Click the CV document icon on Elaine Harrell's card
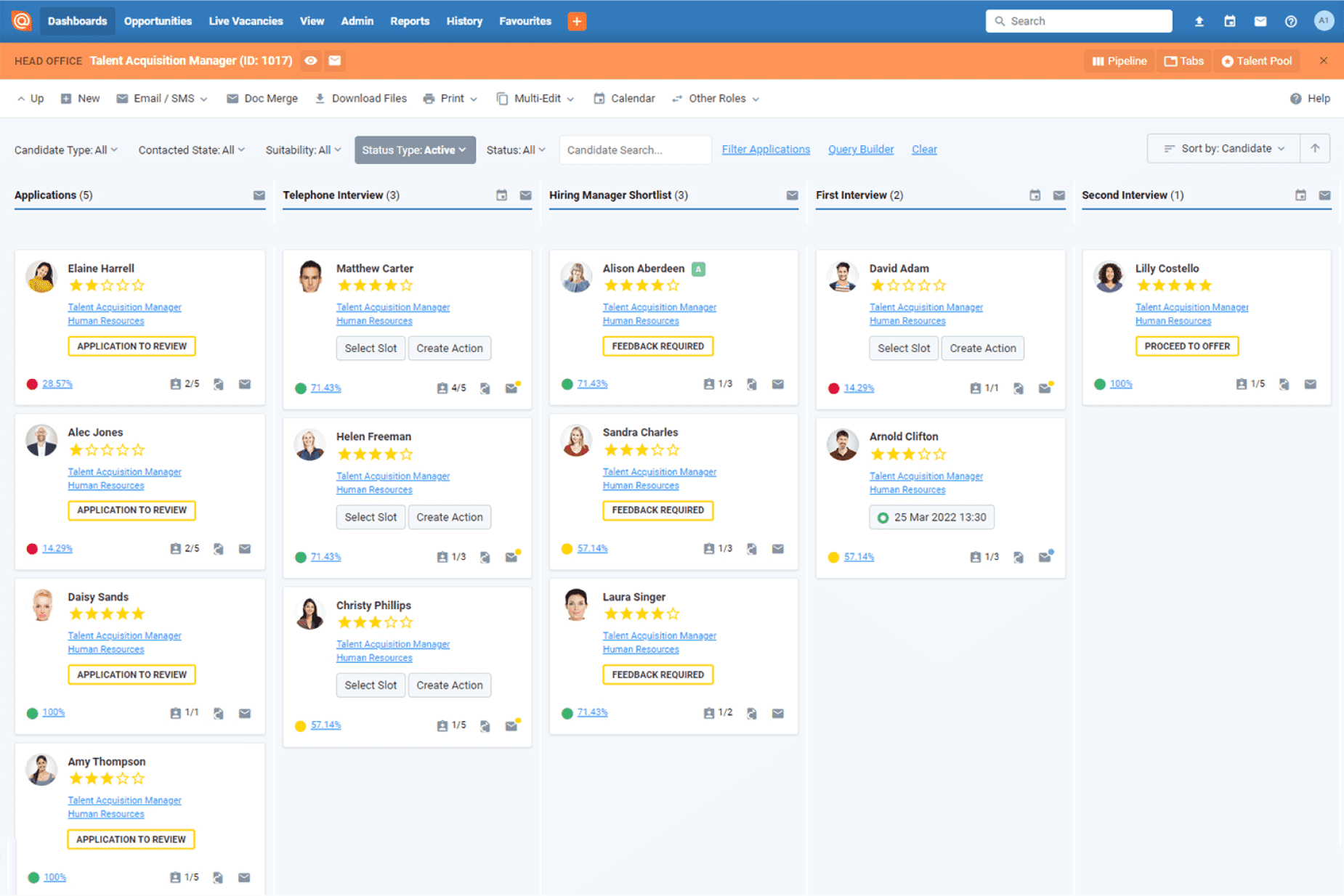The width and height of the screenshot is (1344, 896). 218,384
